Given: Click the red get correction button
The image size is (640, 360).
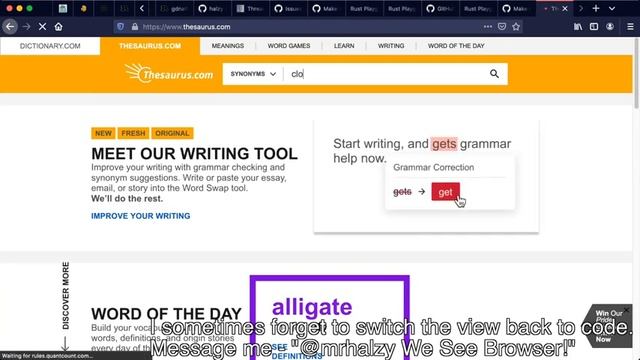Looking at the screenshot, I should [445, 192].
